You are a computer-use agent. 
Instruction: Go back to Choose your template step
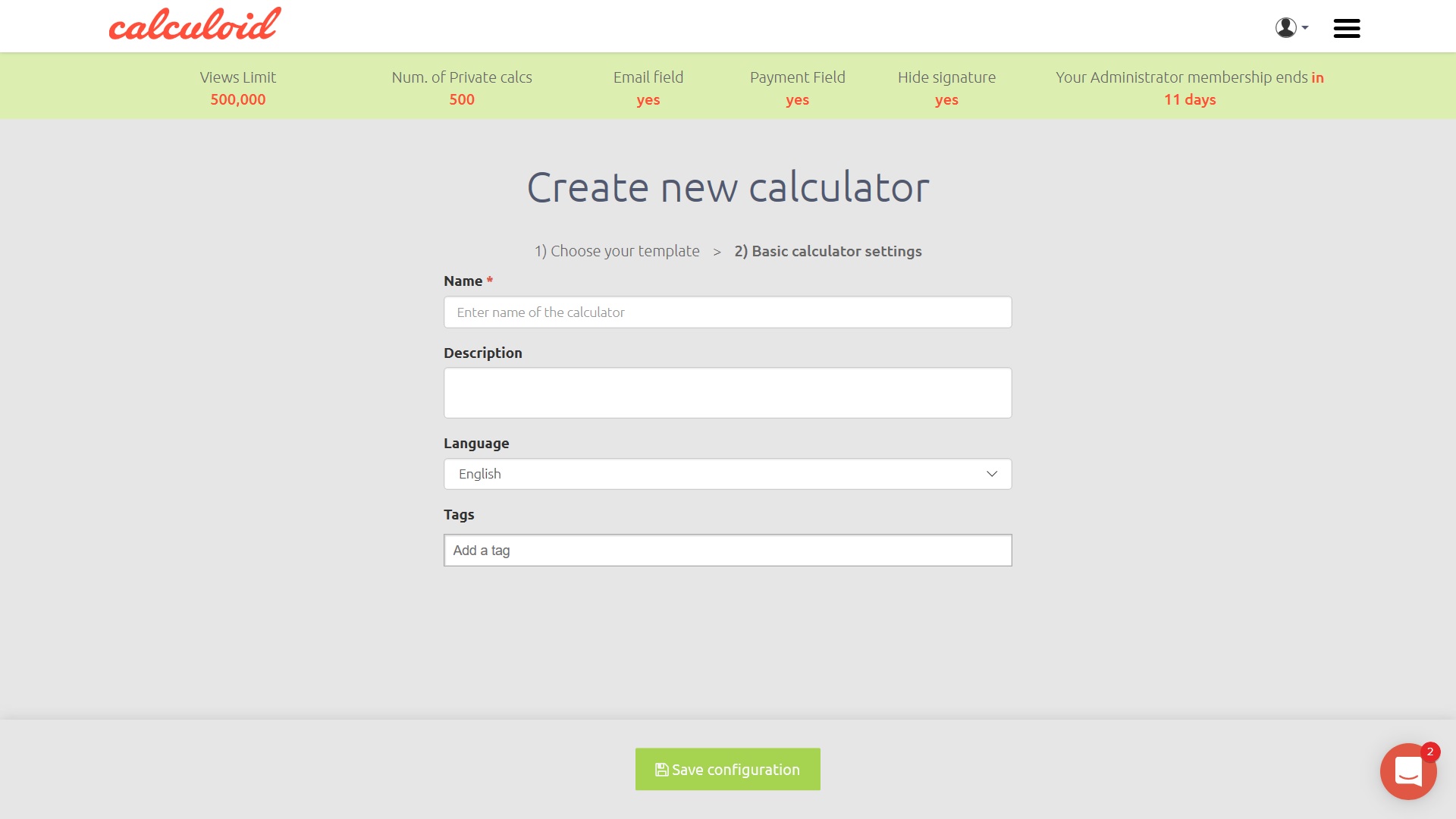coord(617,251)
